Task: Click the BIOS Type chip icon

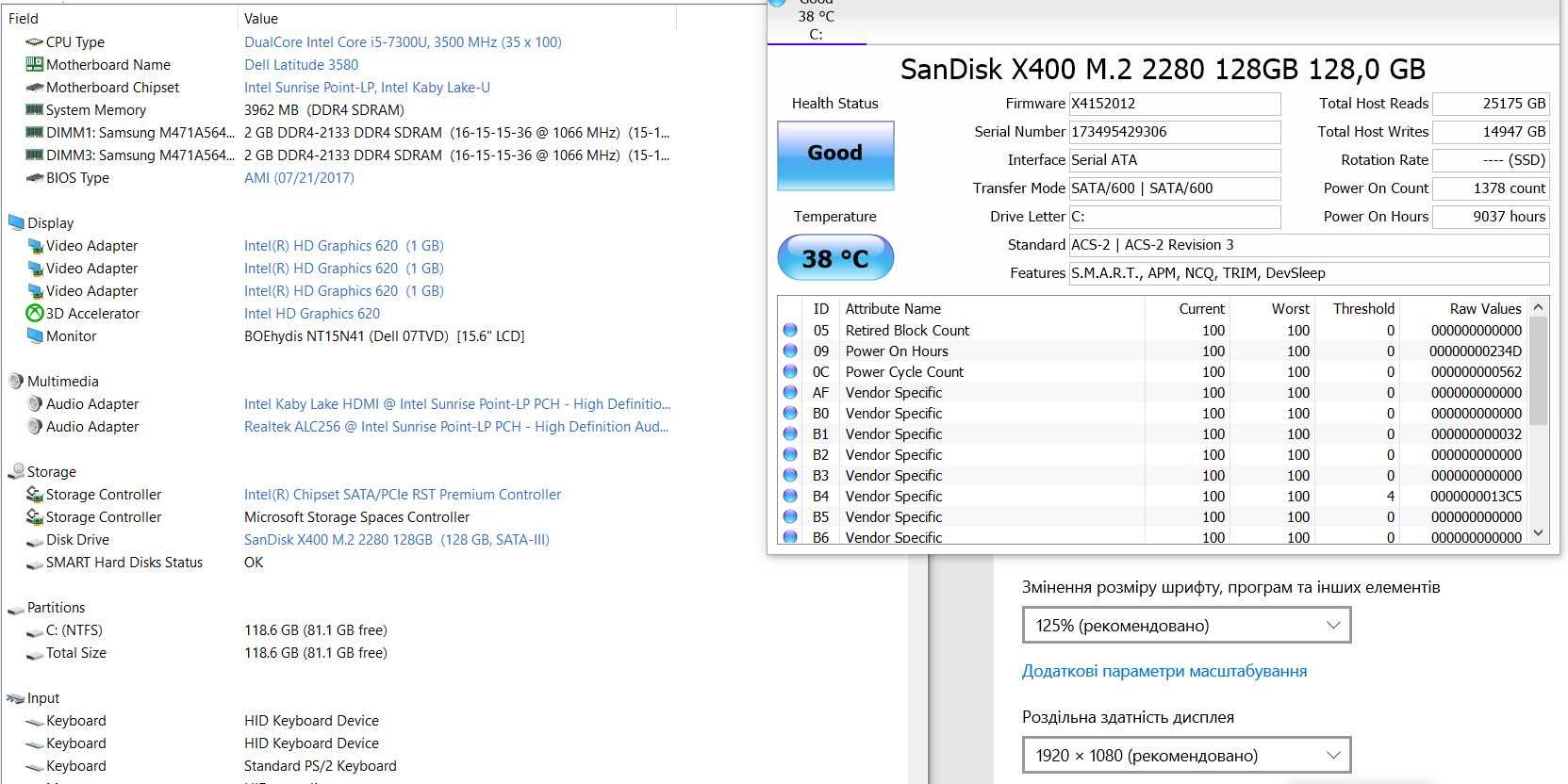Action: click(x=35, y=178)
